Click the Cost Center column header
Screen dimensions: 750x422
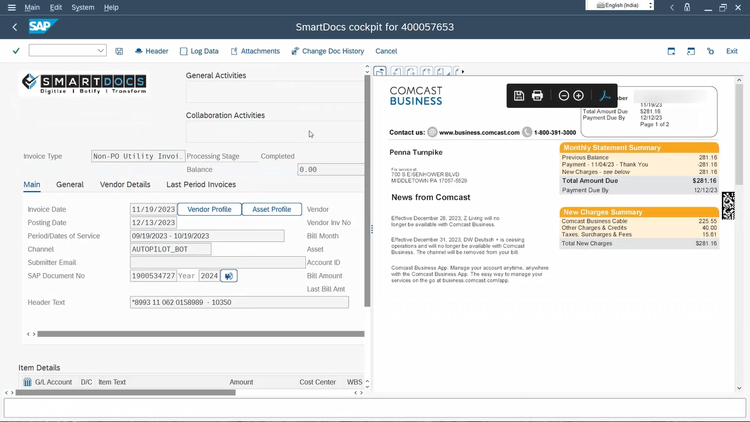[318, 382]
